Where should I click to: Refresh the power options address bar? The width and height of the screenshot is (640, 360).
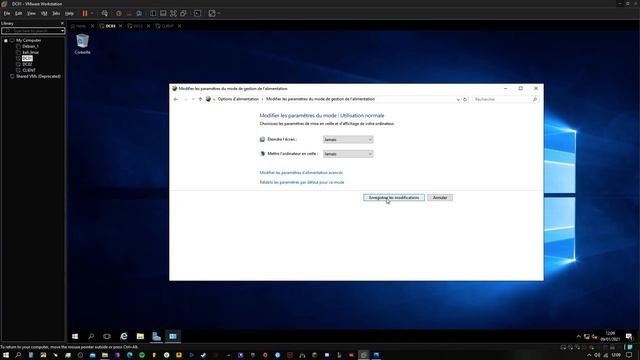click(465, 99)
